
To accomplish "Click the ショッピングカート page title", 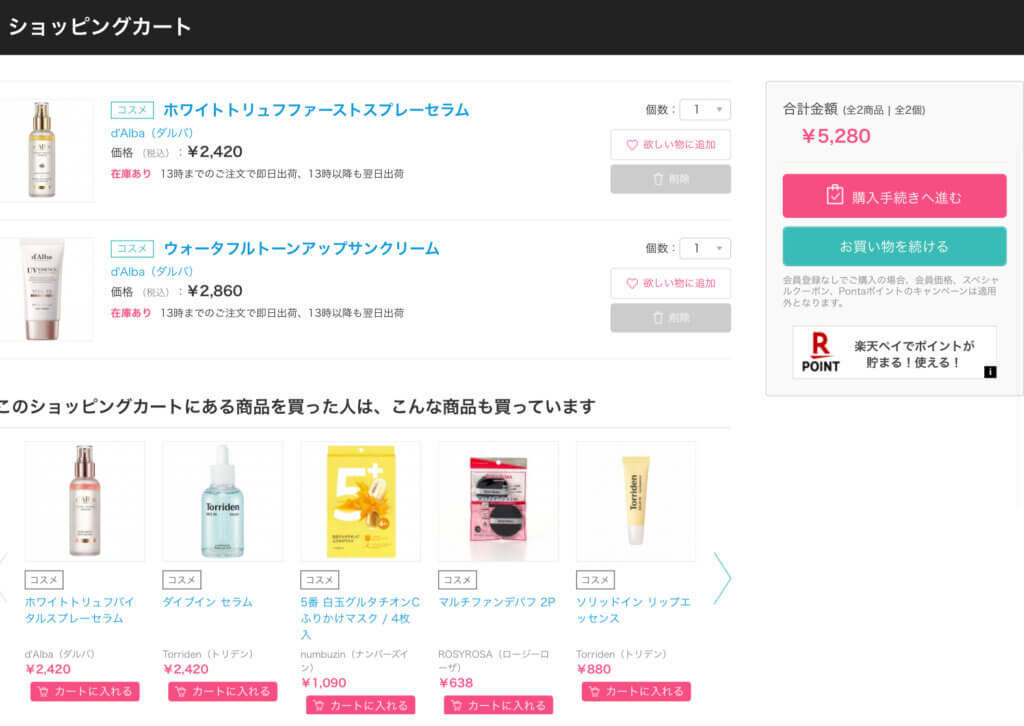I will coord(100,27).
